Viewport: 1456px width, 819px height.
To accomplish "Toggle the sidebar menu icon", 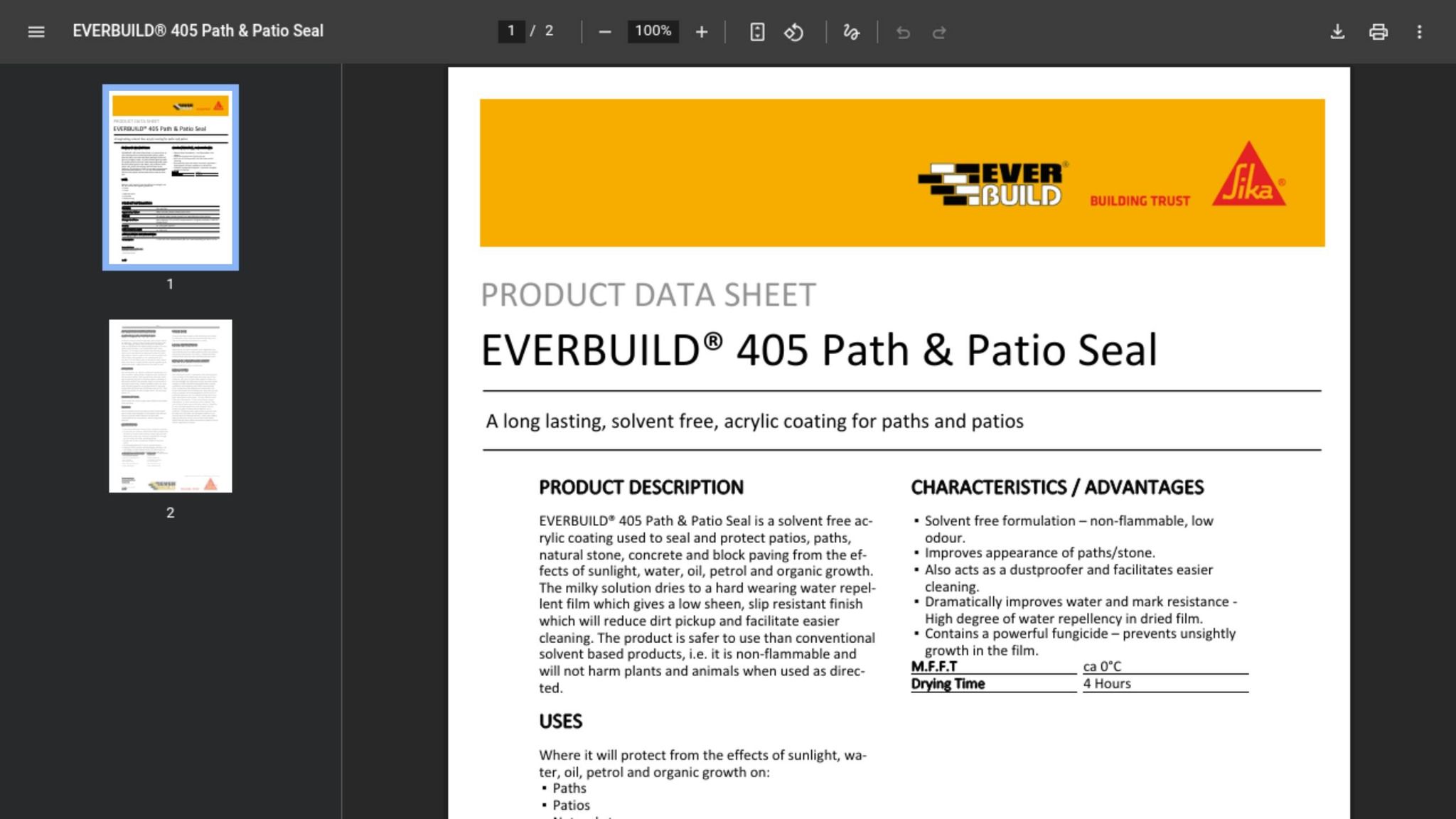I will (36, 31).
